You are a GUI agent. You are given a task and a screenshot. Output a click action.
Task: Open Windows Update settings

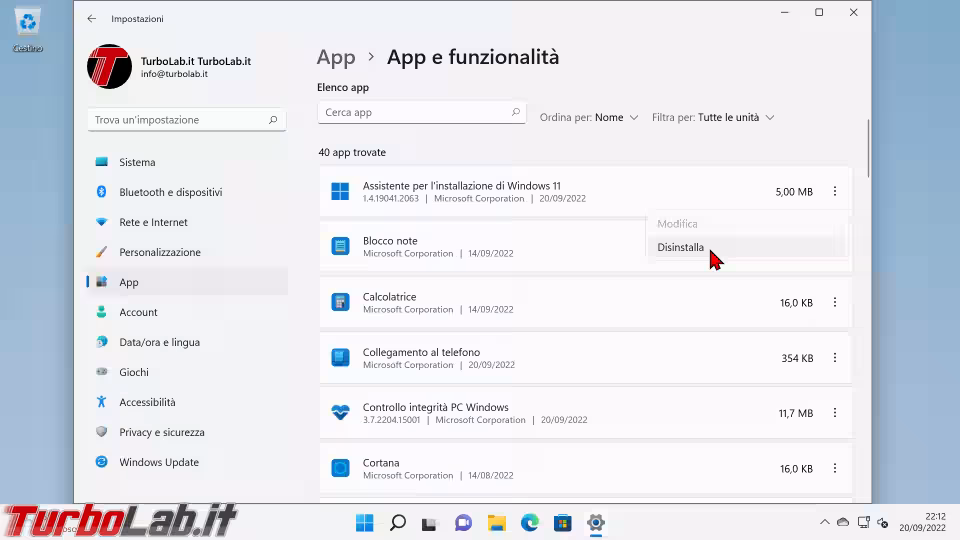click(x=187, y=462)
